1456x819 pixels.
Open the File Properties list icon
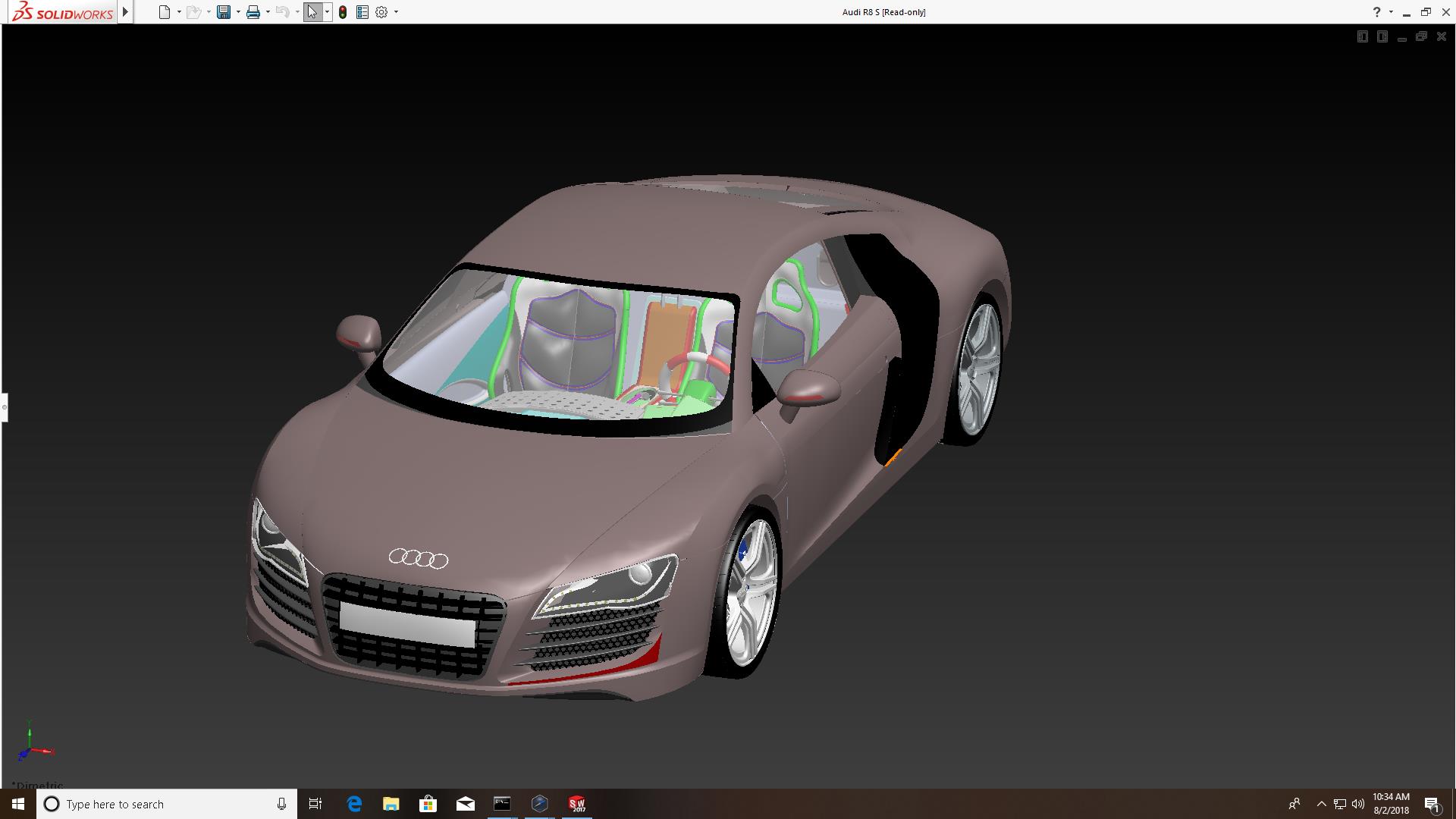[362, 12]
